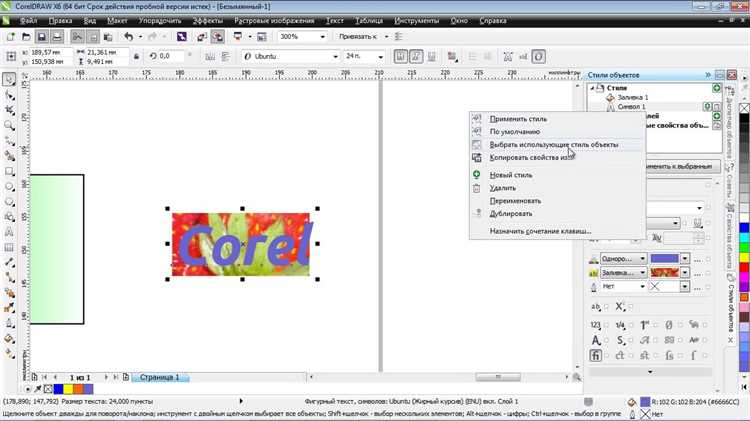Select the Pick tool in toolbox
Screen dimensions: 750x421
(9, 79)
